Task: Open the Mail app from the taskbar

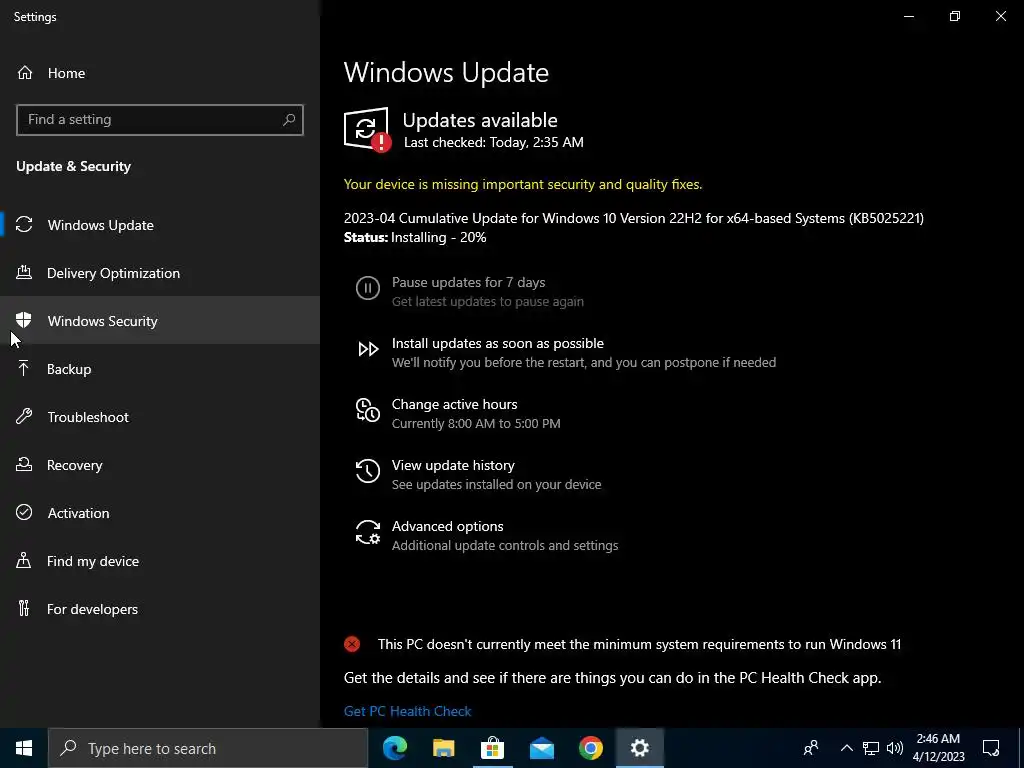Action: click(541, 748)
